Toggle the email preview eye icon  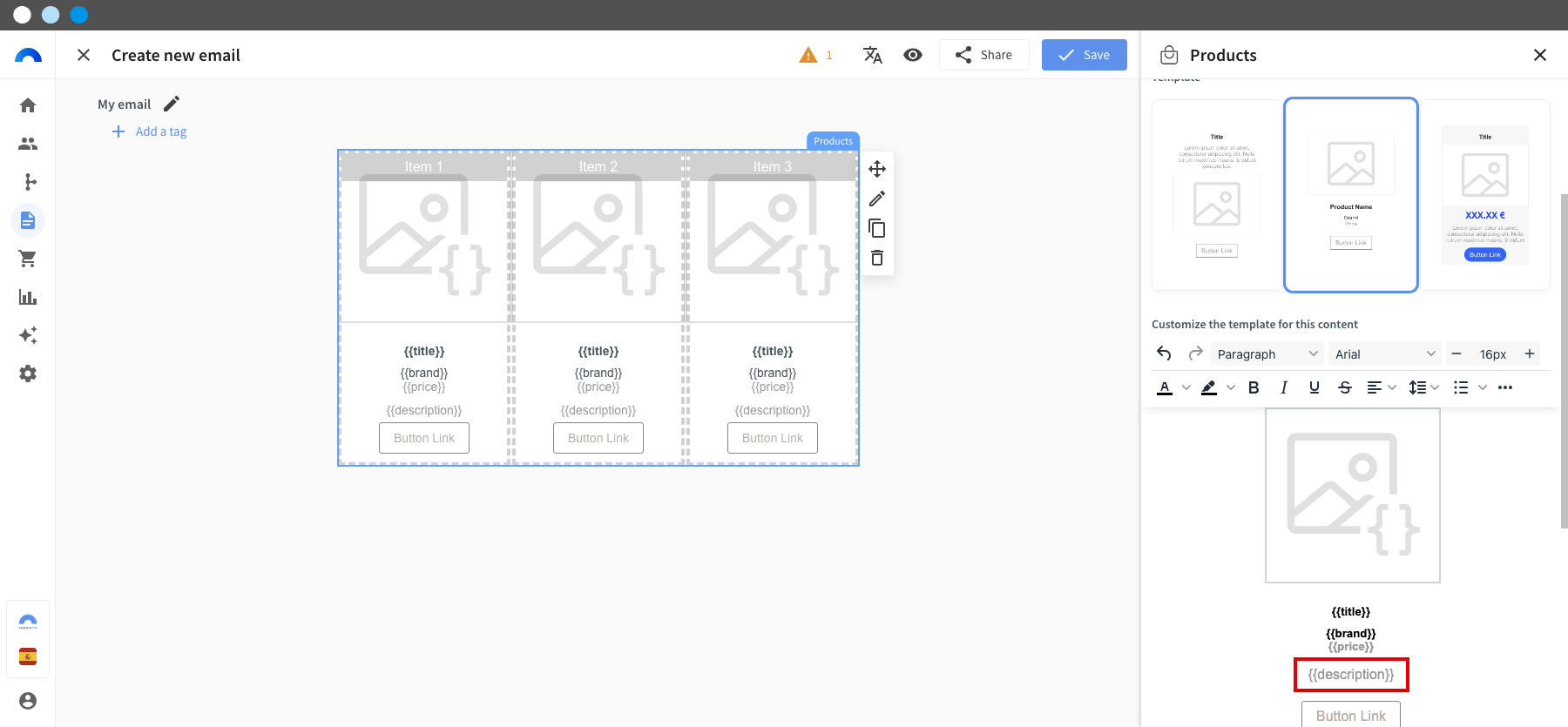coord(913,55)
